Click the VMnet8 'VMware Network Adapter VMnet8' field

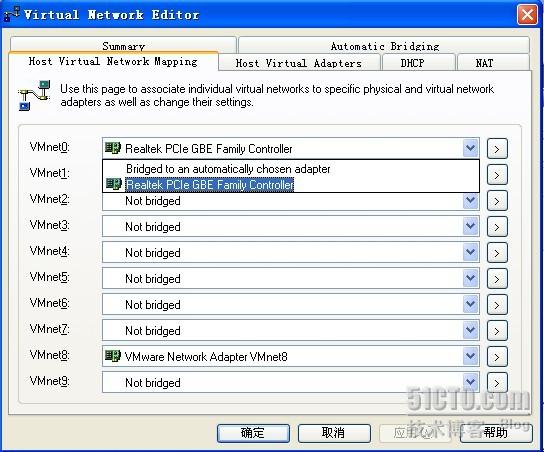pyautogui.click(x=291, y=356)
